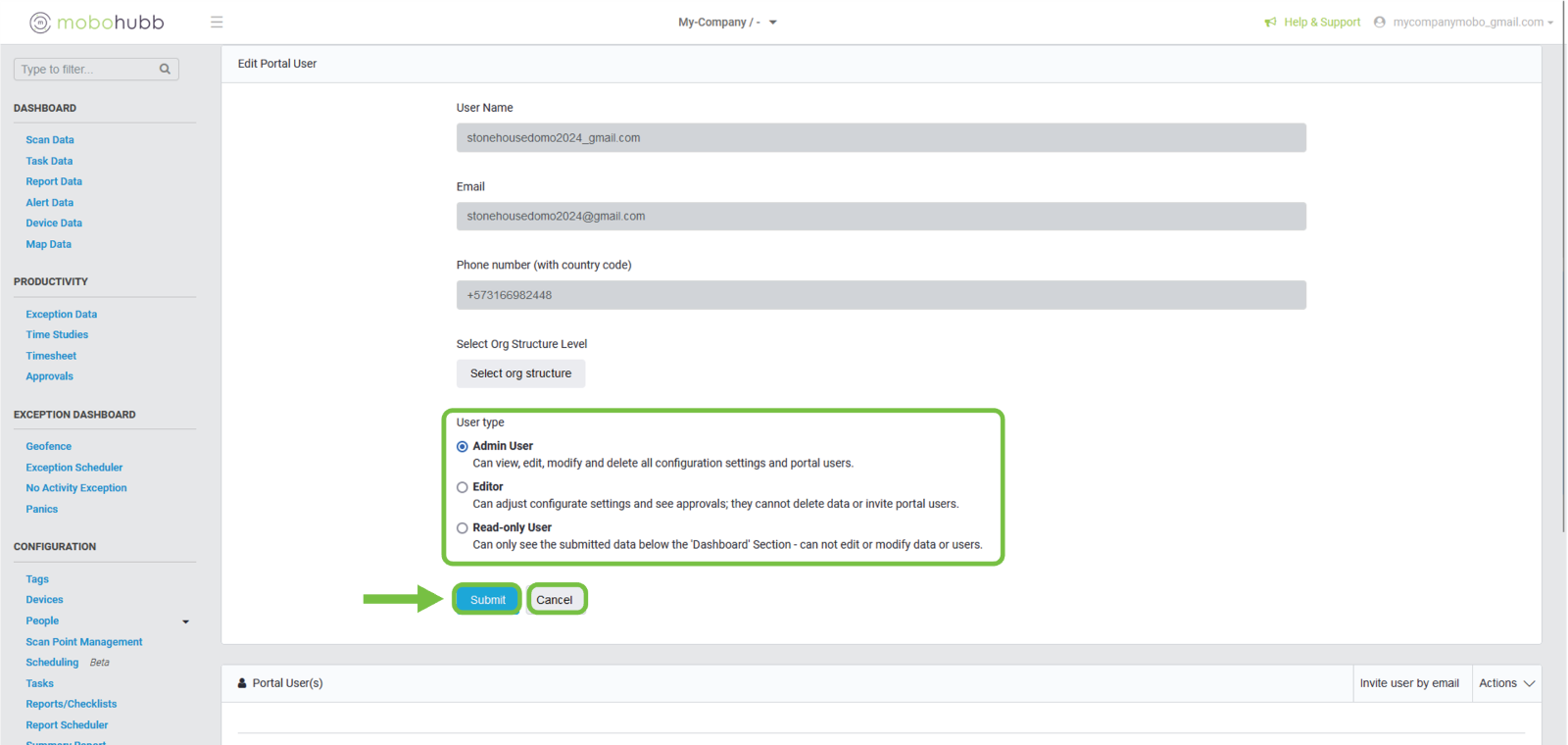Click the user account avatar icon
The height and width of the screenshot is (745, 1568).
[1380, 23]
